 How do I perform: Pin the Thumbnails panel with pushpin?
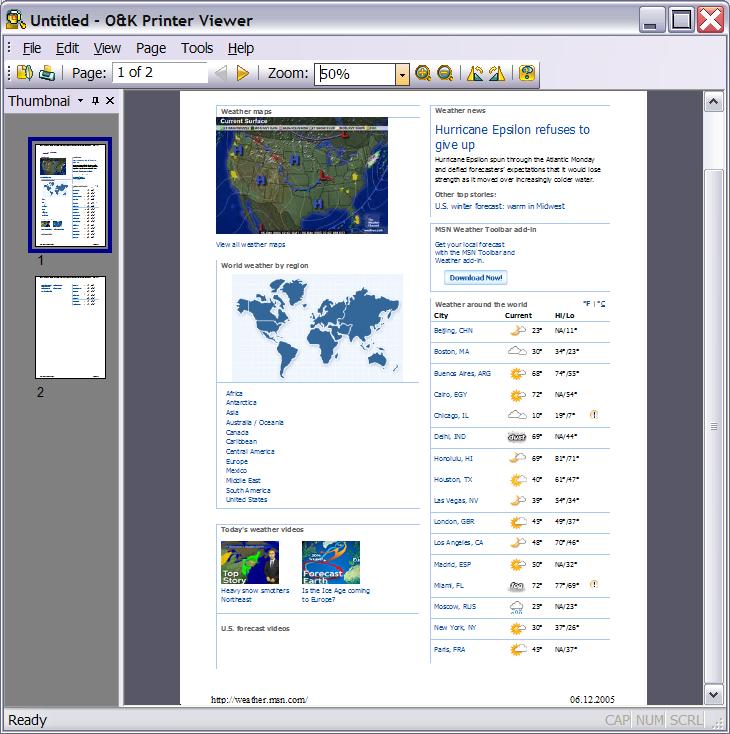point(96,101)
